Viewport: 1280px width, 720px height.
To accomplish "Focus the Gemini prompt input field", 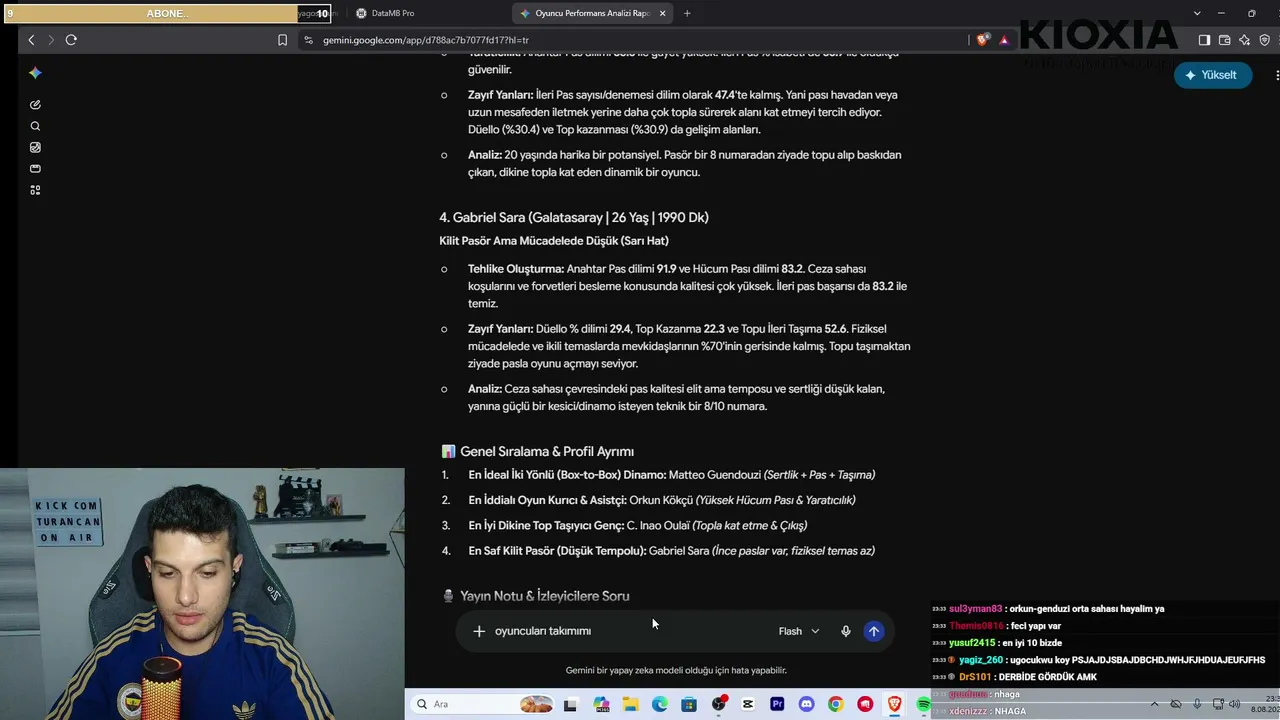I will [x=630, y=631].
